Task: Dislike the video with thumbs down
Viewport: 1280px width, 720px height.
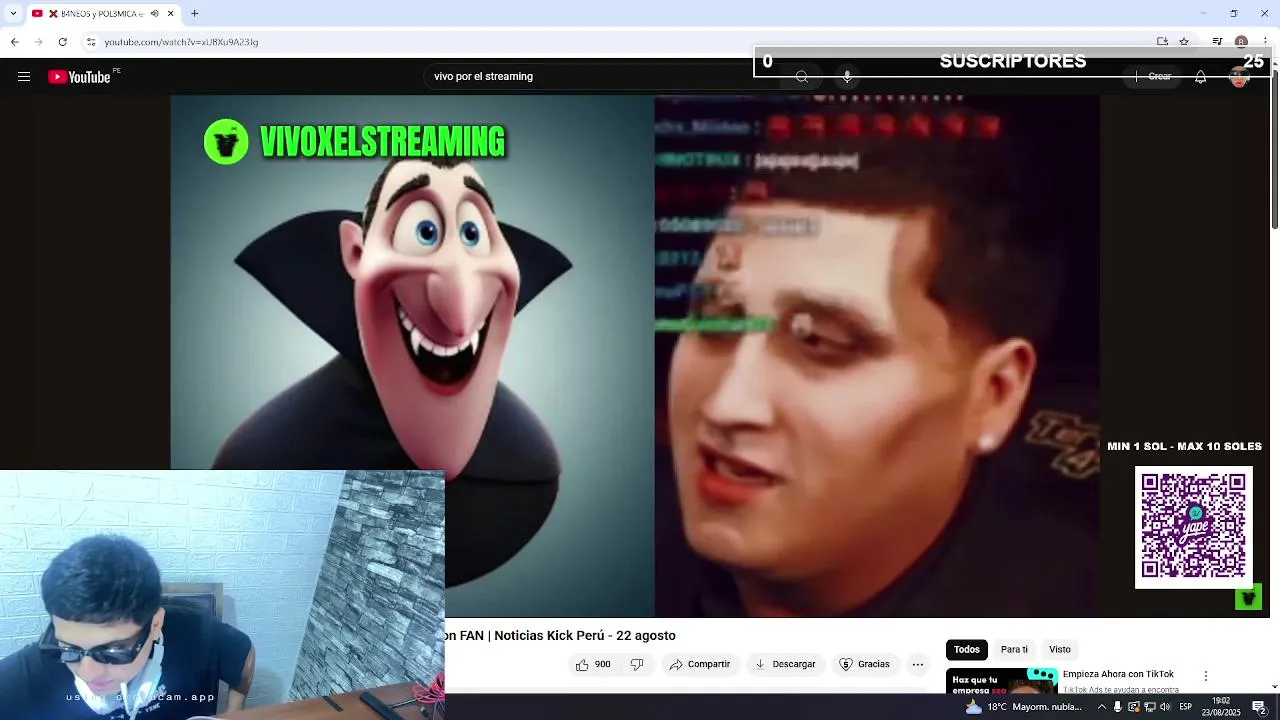Action: tap(637, 664)
